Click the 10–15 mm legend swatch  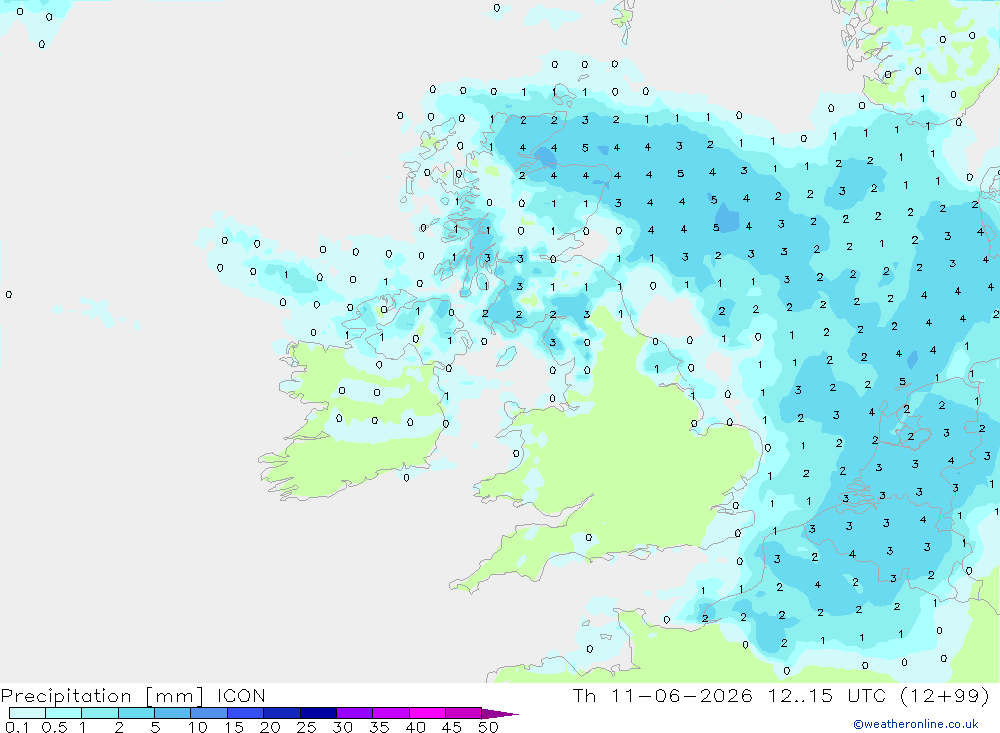pos(209,713)
